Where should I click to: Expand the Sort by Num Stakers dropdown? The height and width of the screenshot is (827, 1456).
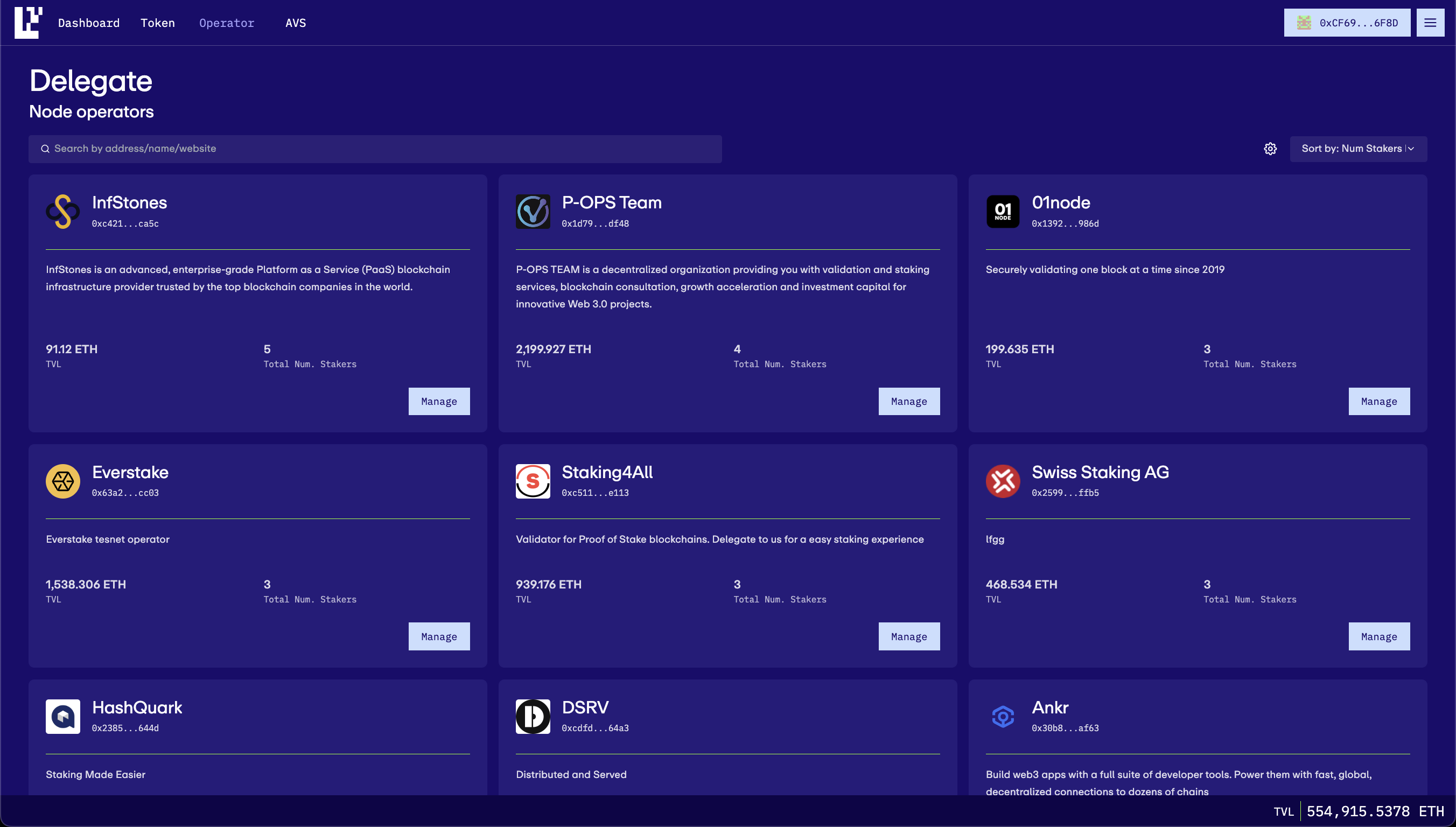click(1358, 149)
